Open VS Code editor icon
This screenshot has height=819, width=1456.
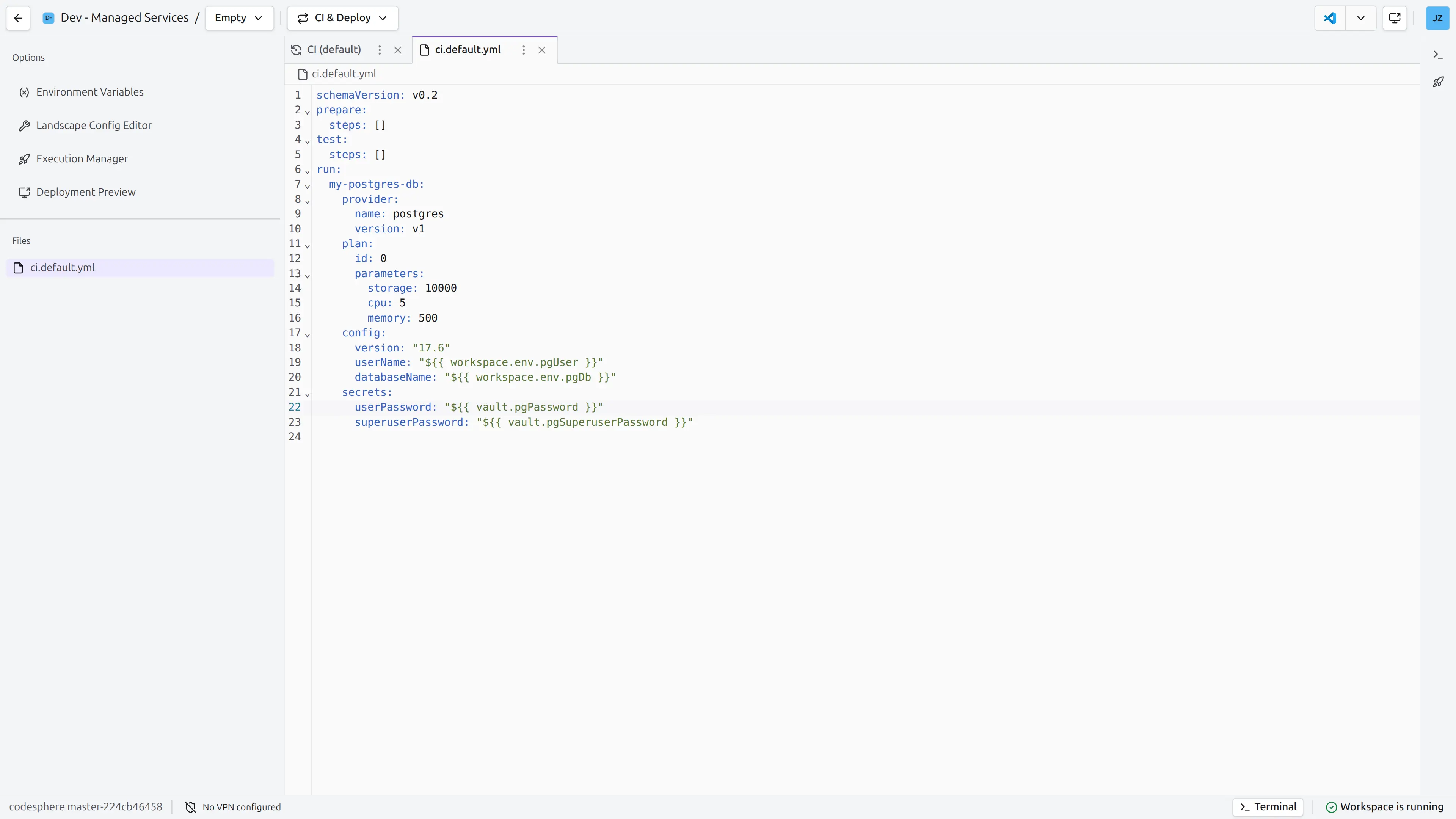pos(1330,18)
